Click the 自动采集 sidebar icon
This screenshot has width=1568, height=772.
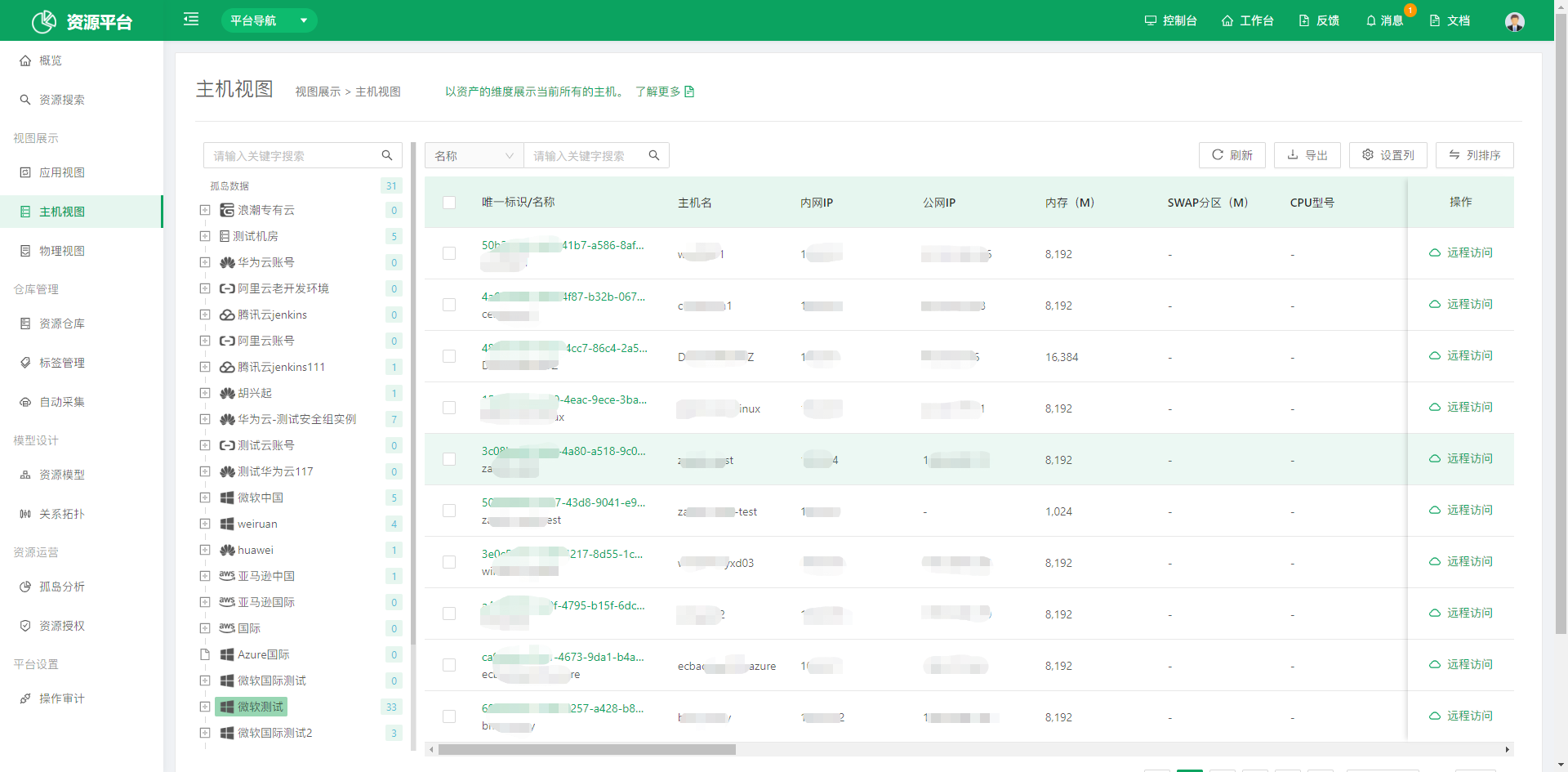click(x=25, y=402)
